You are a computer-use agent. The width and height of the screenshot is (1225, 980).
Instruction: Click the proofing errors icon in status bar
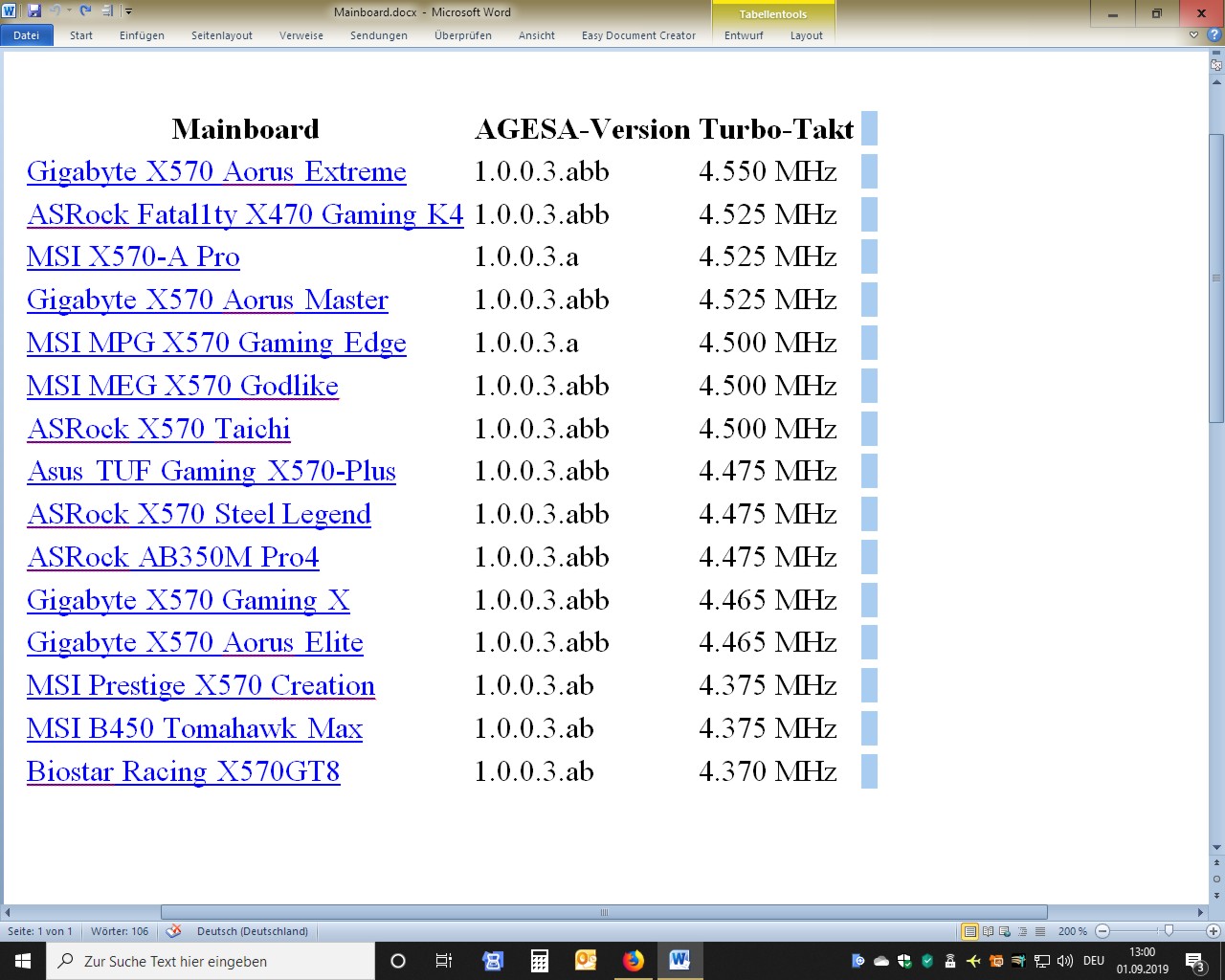(x=173, y=931)
